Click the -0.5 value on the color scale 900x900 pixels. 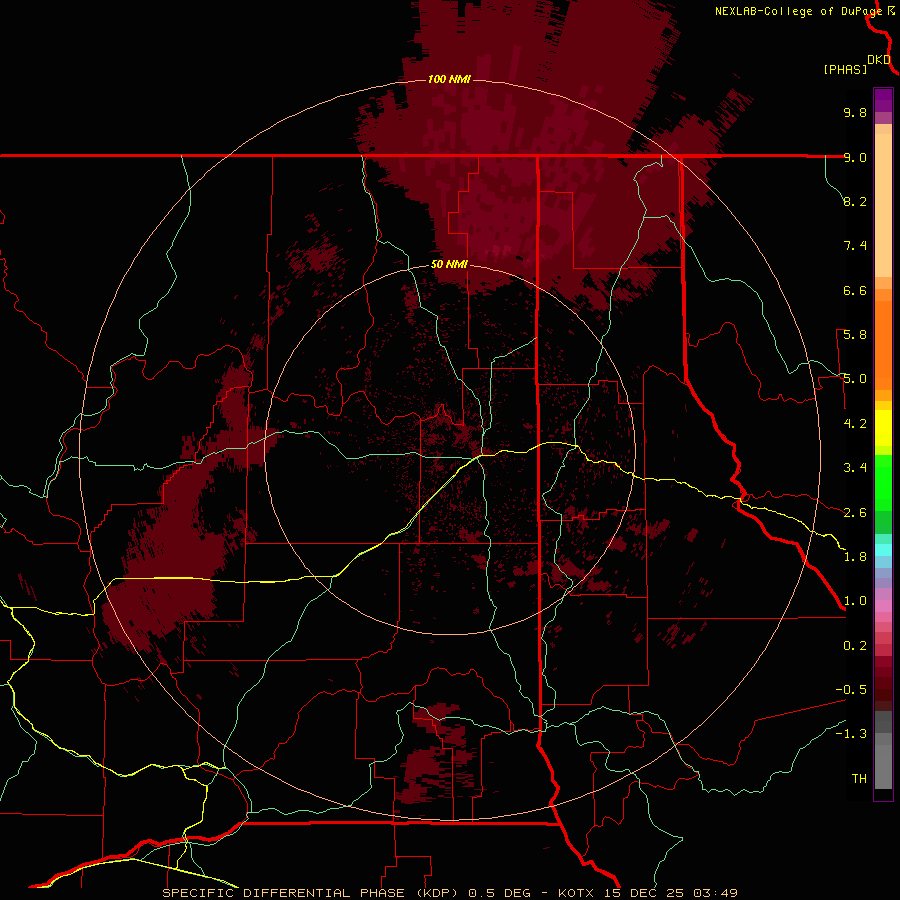pyautogui.click(x=851, y=689)
